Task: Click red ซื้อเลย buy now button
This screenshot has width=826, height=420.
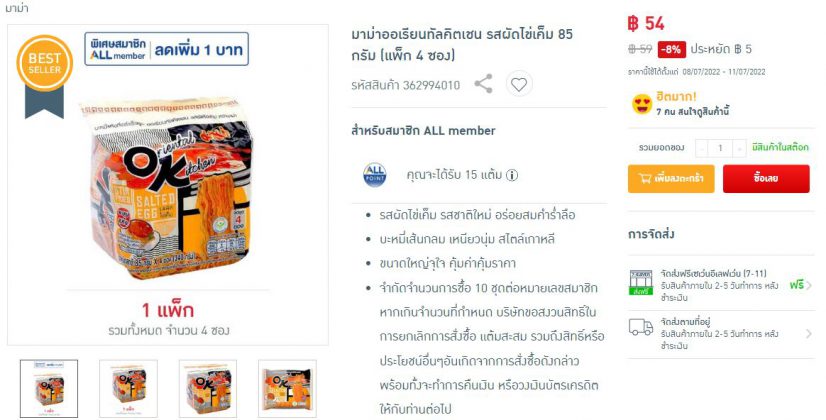Action: [766, 179]
